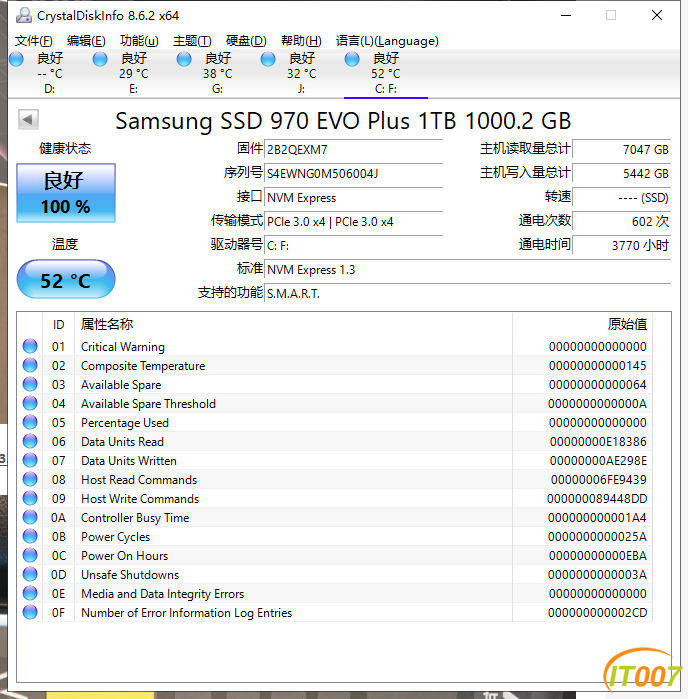This screenshot has height=699, width=688.
Task: Click raw value 000000000002CD
Action: (597, 613)
